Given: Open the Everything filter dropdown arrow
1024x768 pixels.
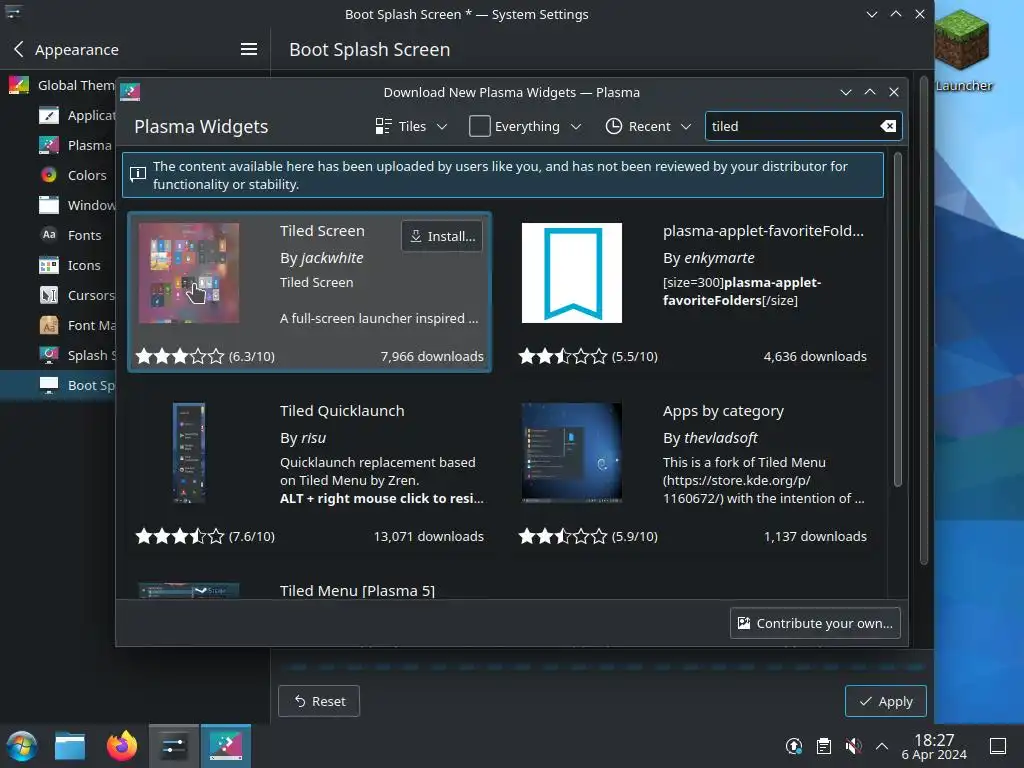Looking at the screenshot, I should click(575, 127).
